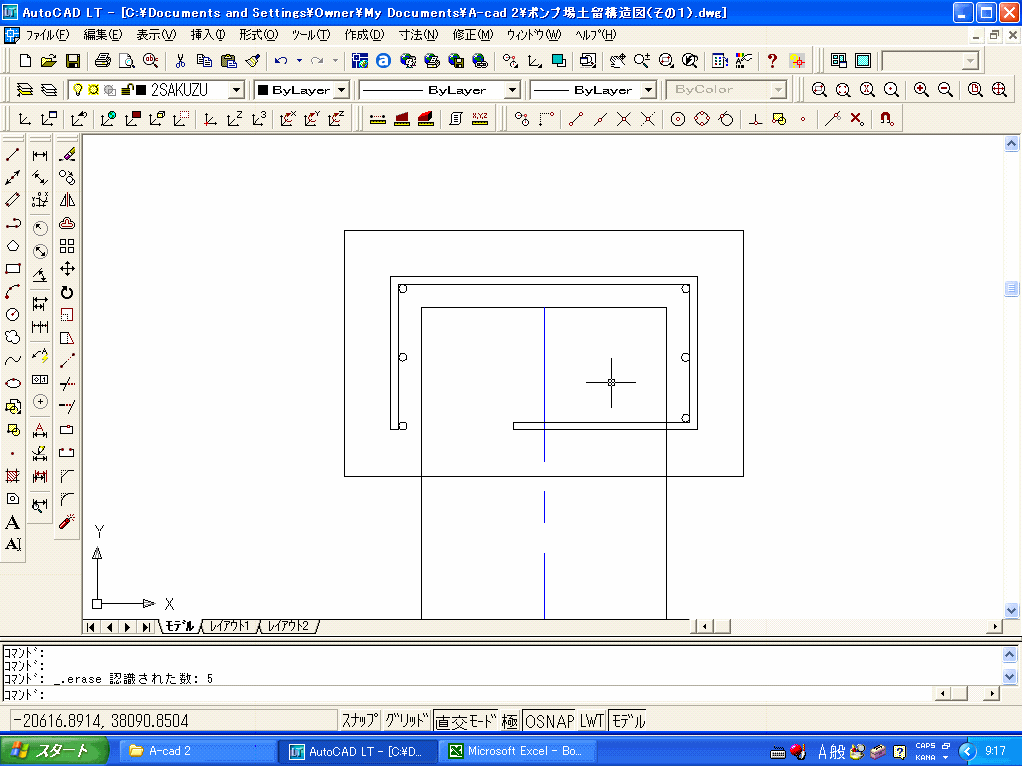The width and height of the screenshot is (1023, 767).
Task: Open the linetype ByLayer dropdown
Action: (513, 89)
